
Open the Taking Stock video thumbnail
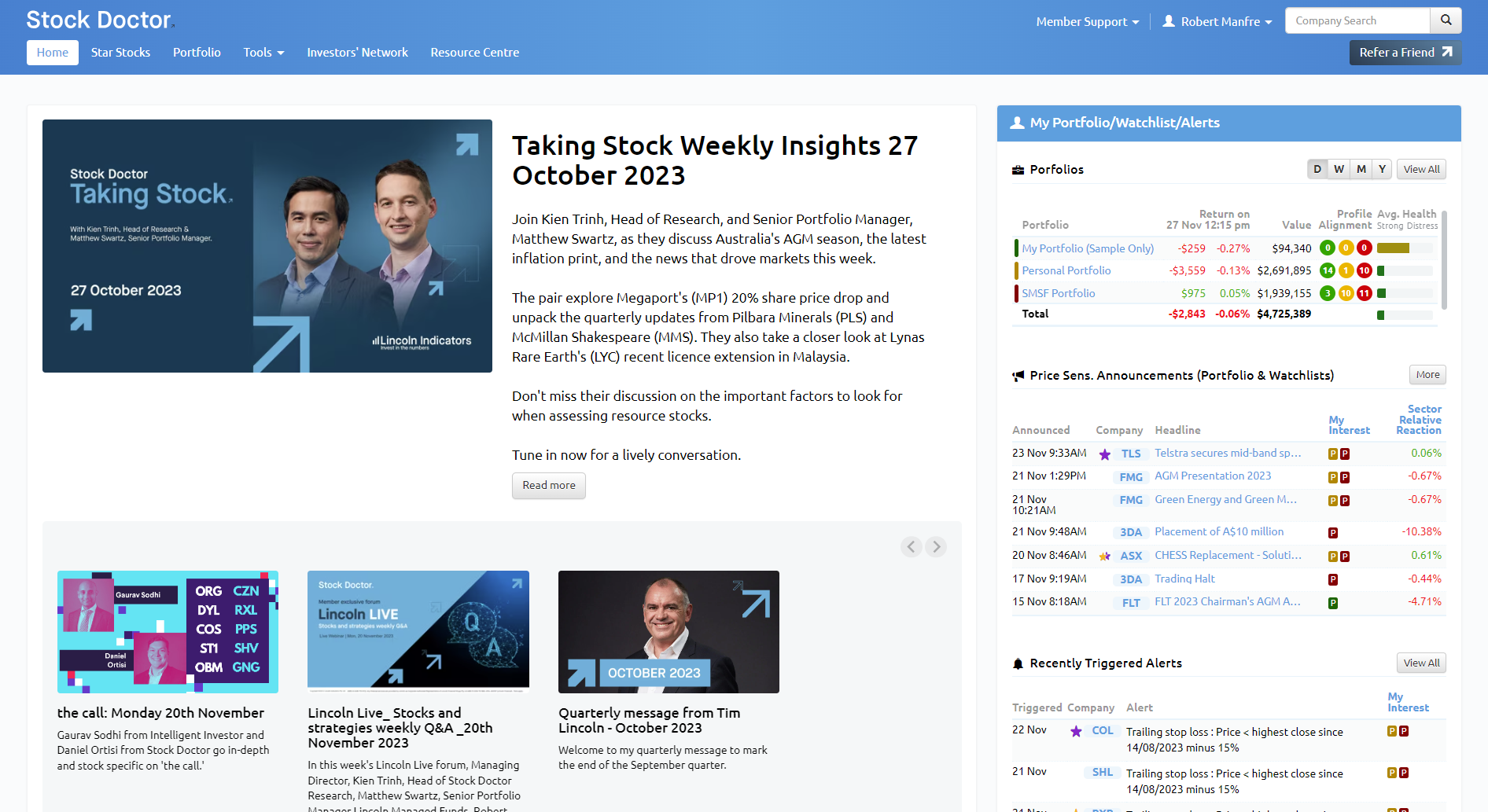coord(267,246)
